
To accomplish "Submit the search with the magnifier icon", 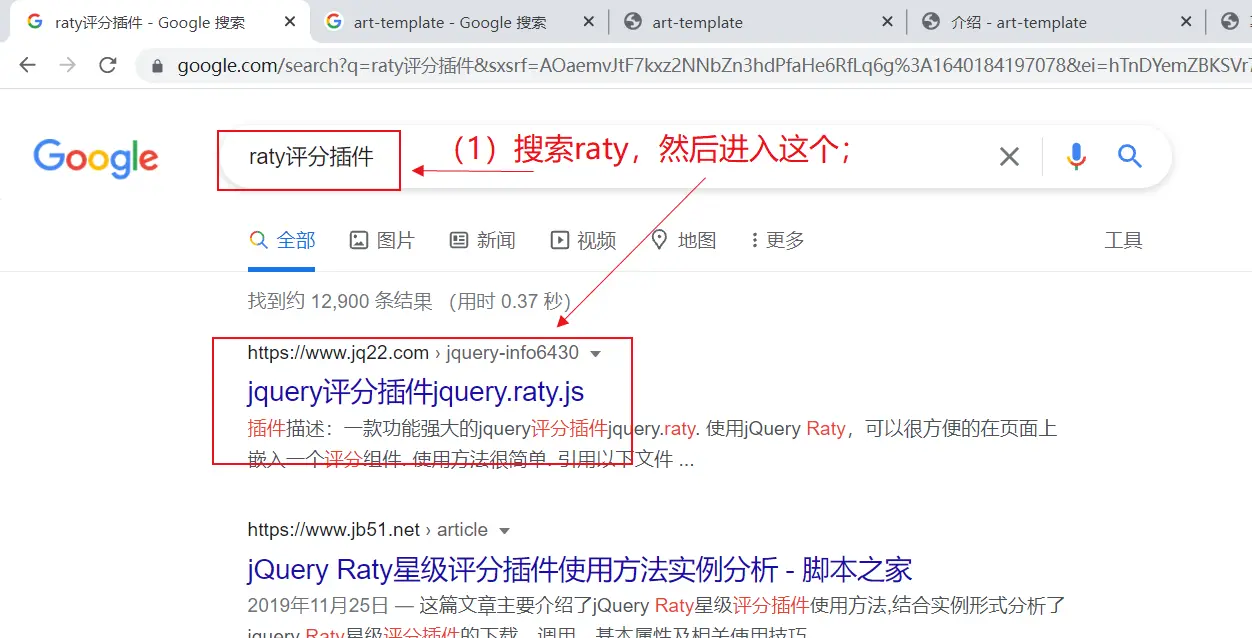I will click(x=1130, y=155).
